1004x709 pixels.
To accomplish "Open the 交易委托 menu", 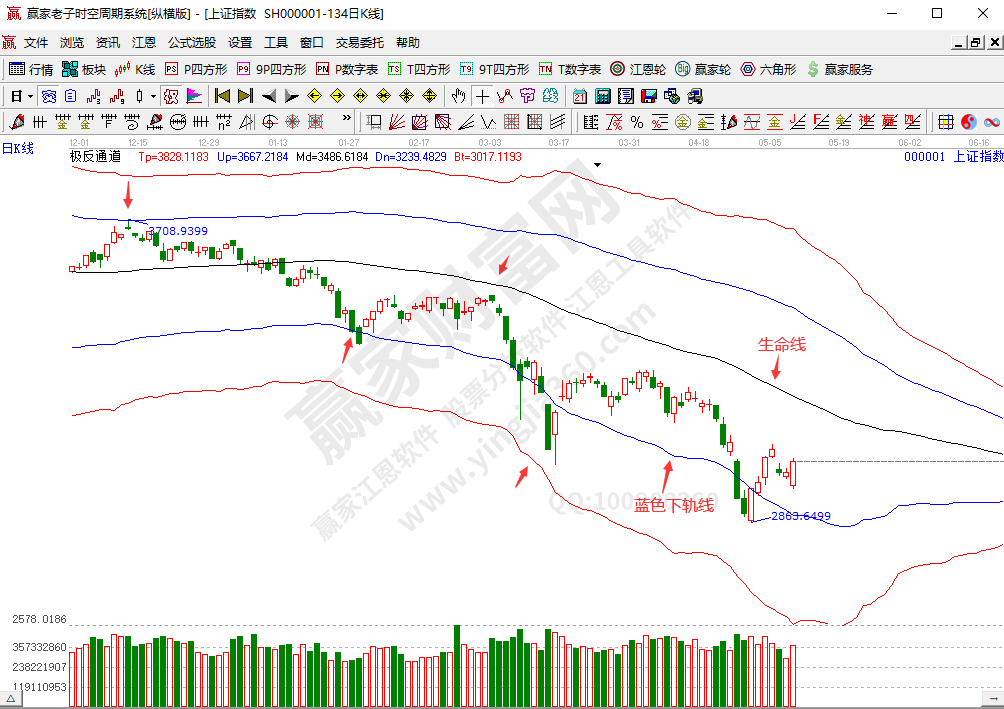I will (359, 43).
